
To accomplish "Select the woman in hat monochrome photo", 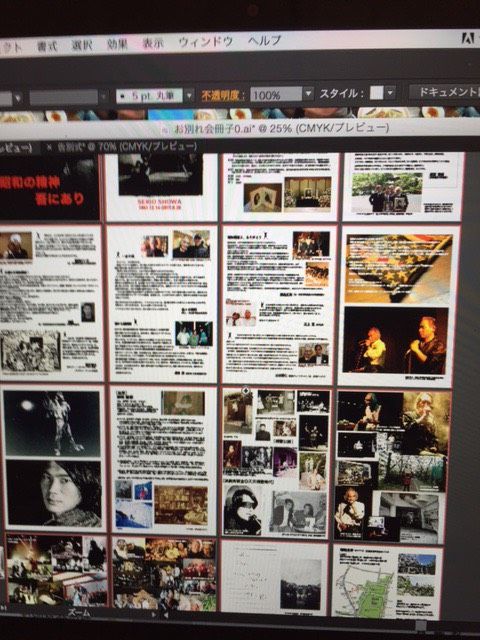I will (243, 510).
